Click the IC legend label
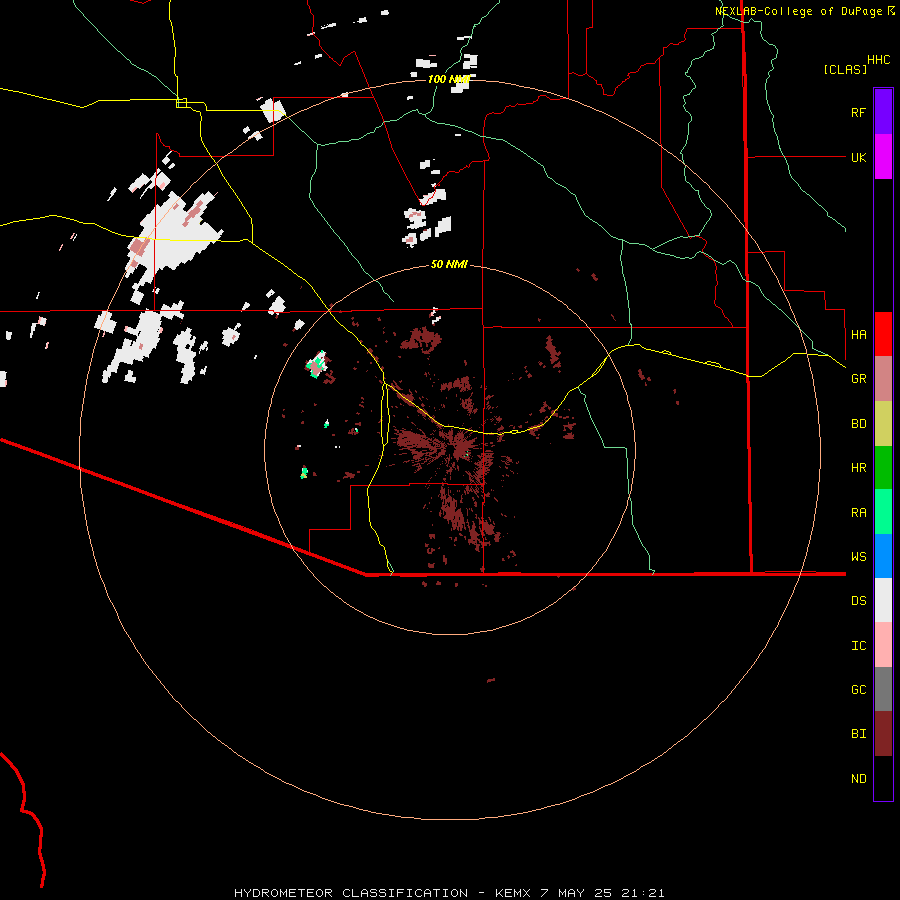 pyautogui.click(x=858, y=646)
